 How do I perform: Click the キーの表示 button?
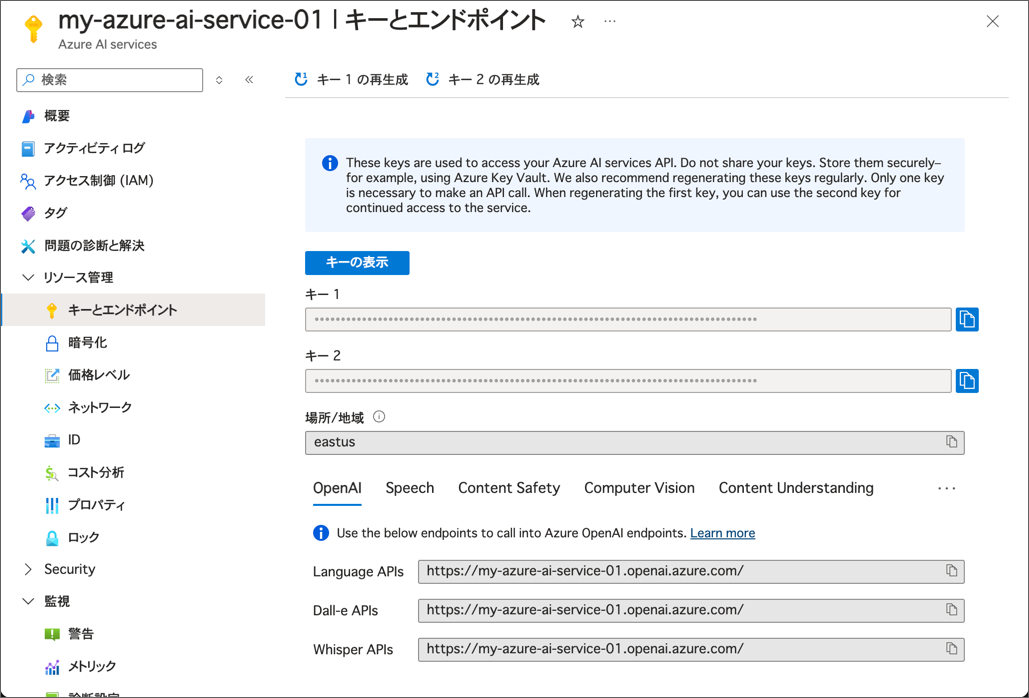pyautogui.click(x=357, y=262)
